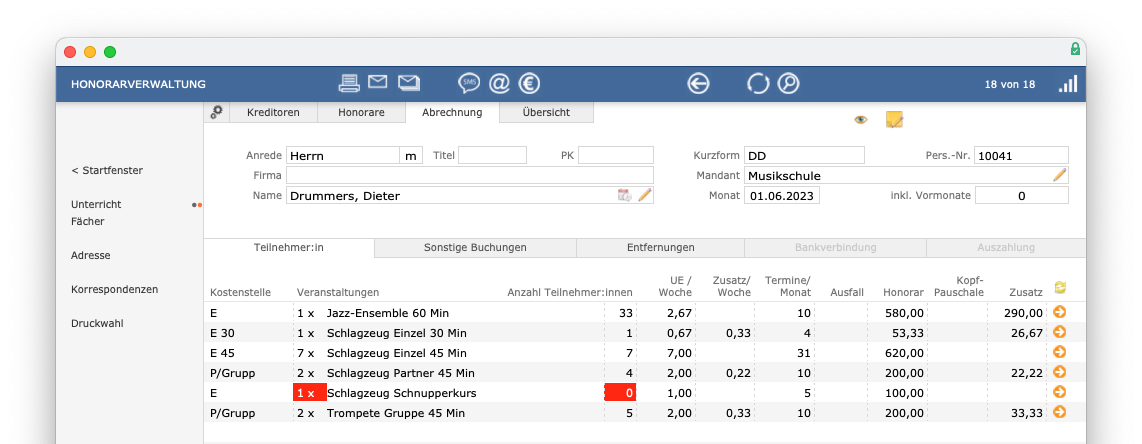Image resolution: width=1142 pixels, height=444 pixels.
Task: Click the printer icon in toolbar
Action: [x=350, y=84]
